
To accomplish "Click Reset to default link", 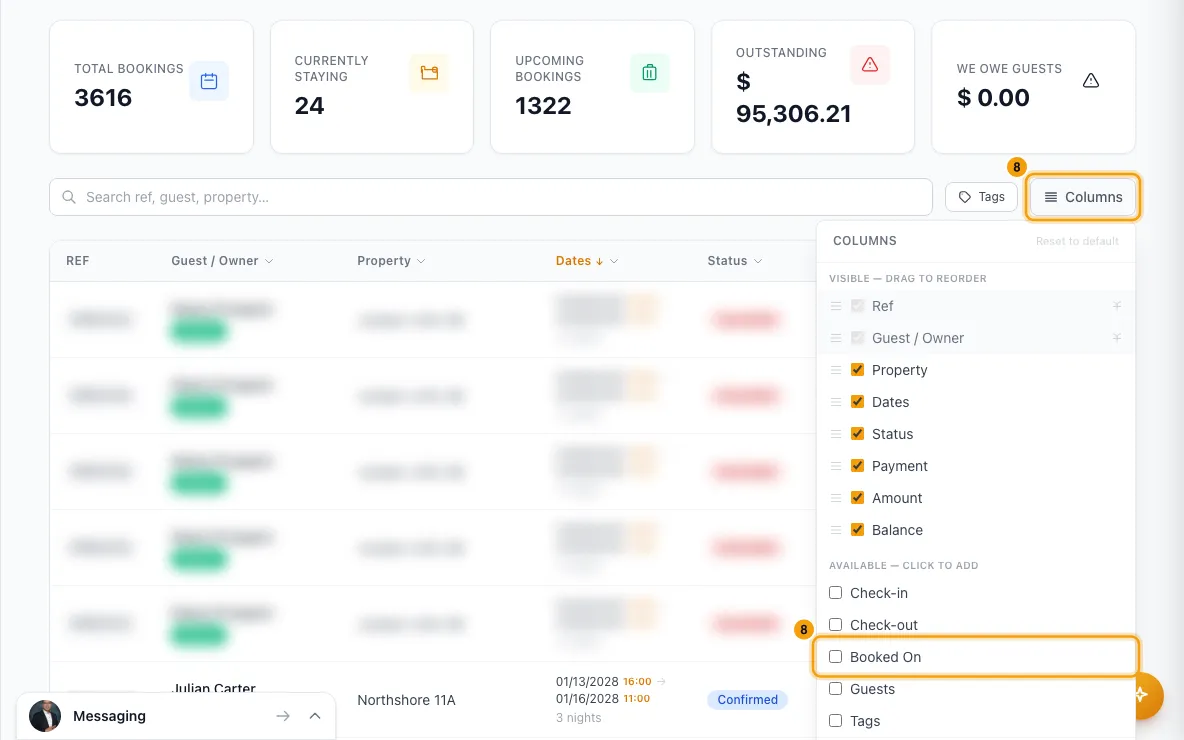I will click(1077, 241).
